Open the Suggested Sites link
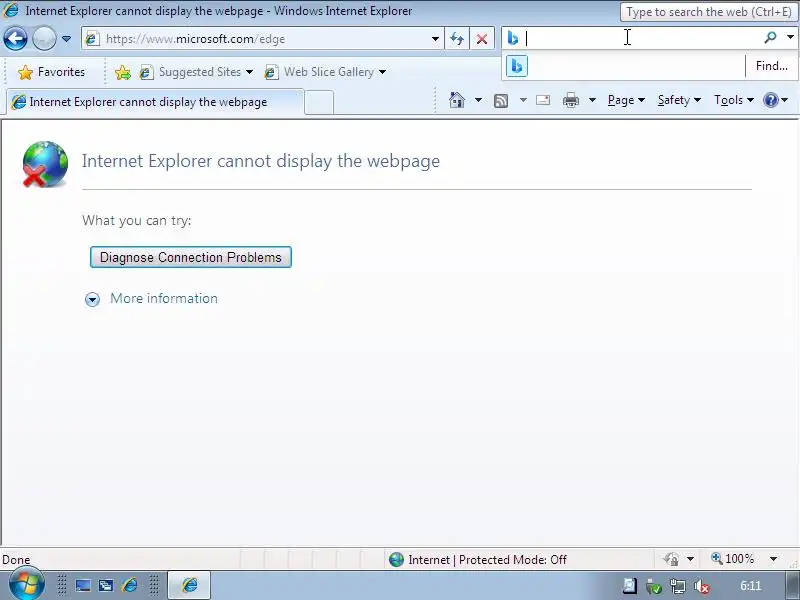 point(190,72)
